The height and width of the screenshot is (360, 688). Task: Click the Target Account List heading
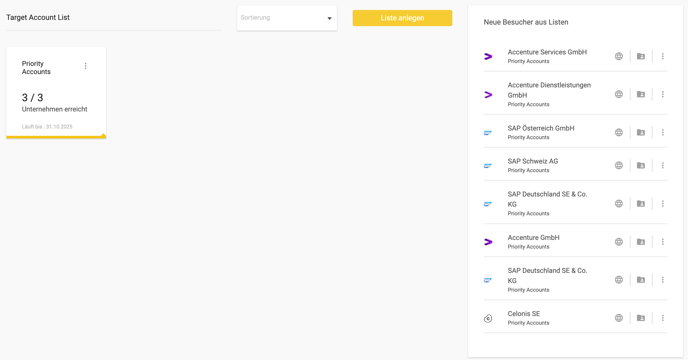pos(38,18)
